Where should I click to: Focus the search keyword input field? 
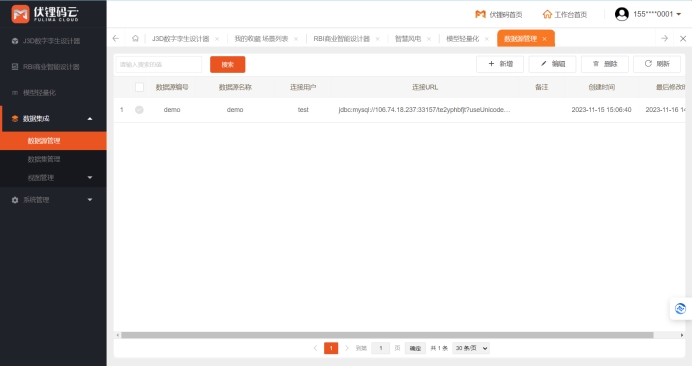click(x=159, y=64)
